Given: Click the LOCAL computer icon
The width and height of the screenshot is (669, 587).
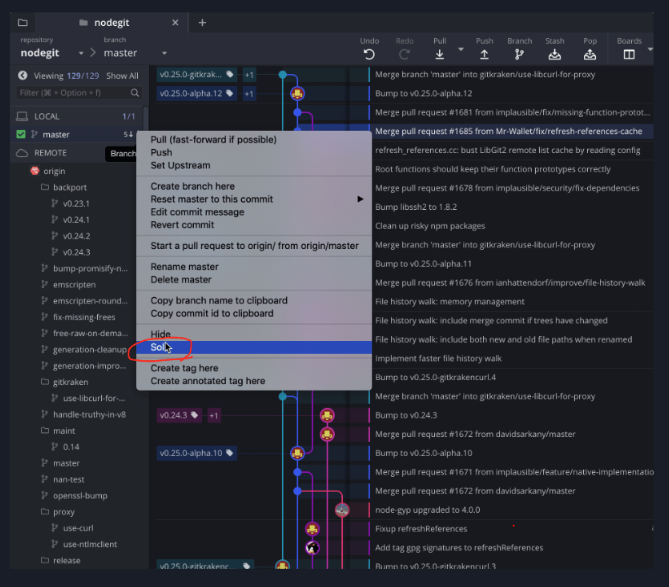Looking at the screenshot, I should pos(22,116).
